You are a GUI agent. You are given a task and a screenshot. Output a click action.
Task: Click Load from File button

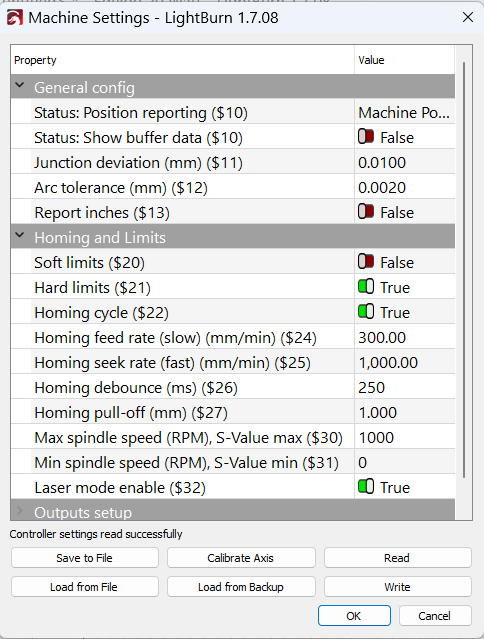pos(85,587)
